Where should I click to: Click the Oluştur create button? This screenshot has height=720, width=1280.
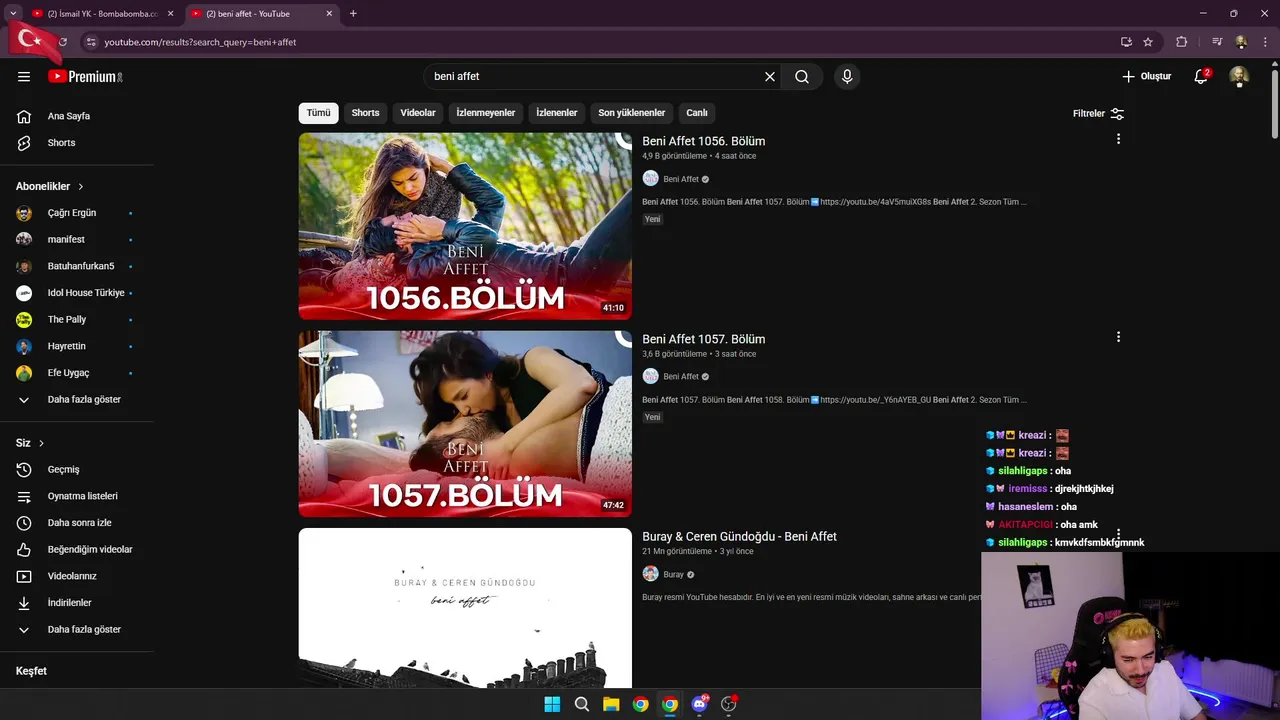point(1146,76)
